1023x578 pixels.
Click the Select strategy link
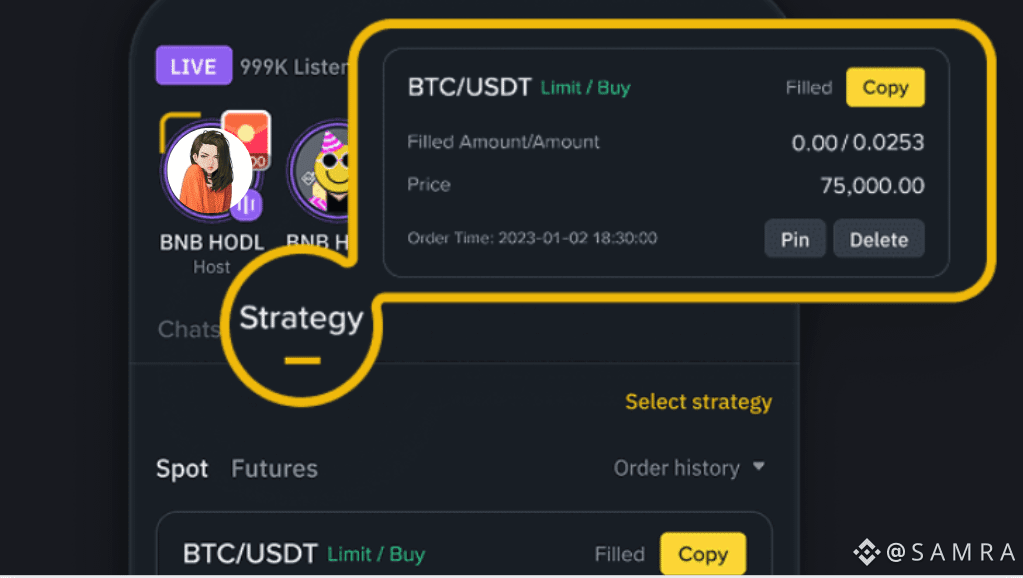(698, 402)
